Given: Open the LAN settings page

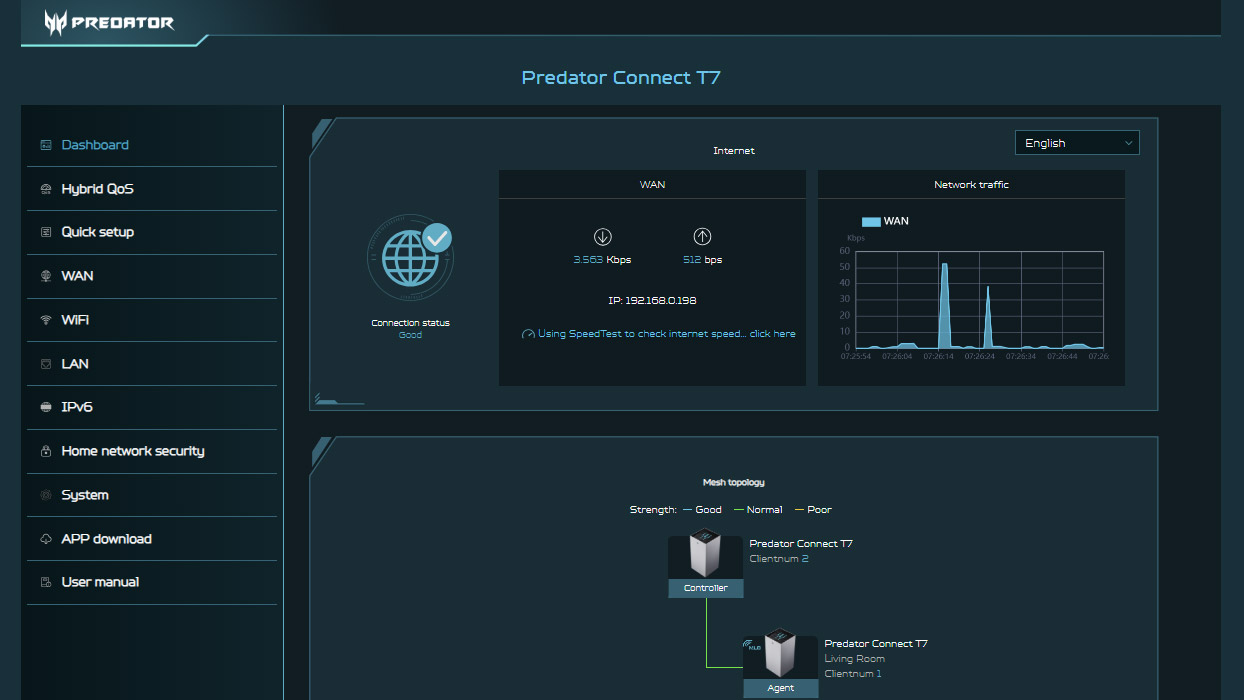Looking at the screenshot, I should 75,364.
